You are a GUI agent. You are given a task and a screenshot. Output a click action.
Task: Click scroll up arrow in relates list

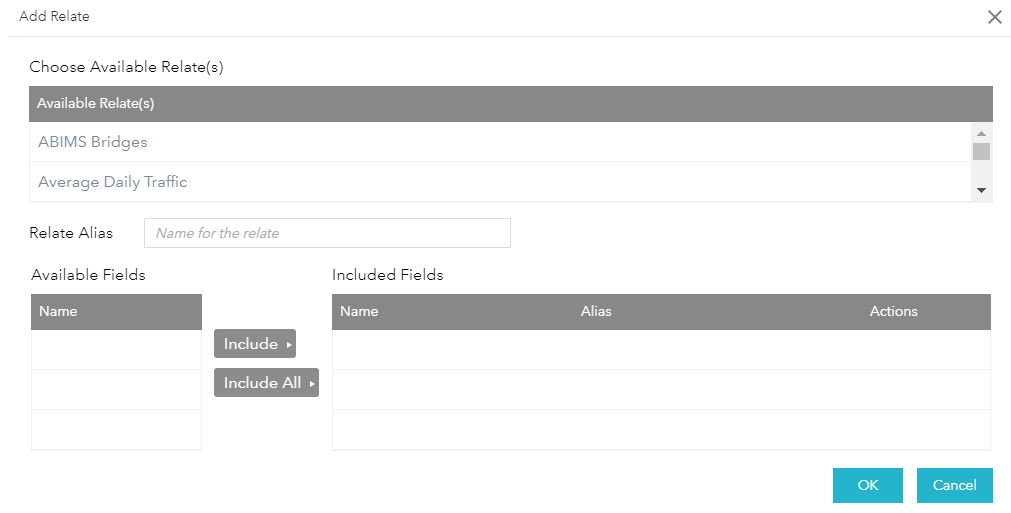[x=981, y=133]
